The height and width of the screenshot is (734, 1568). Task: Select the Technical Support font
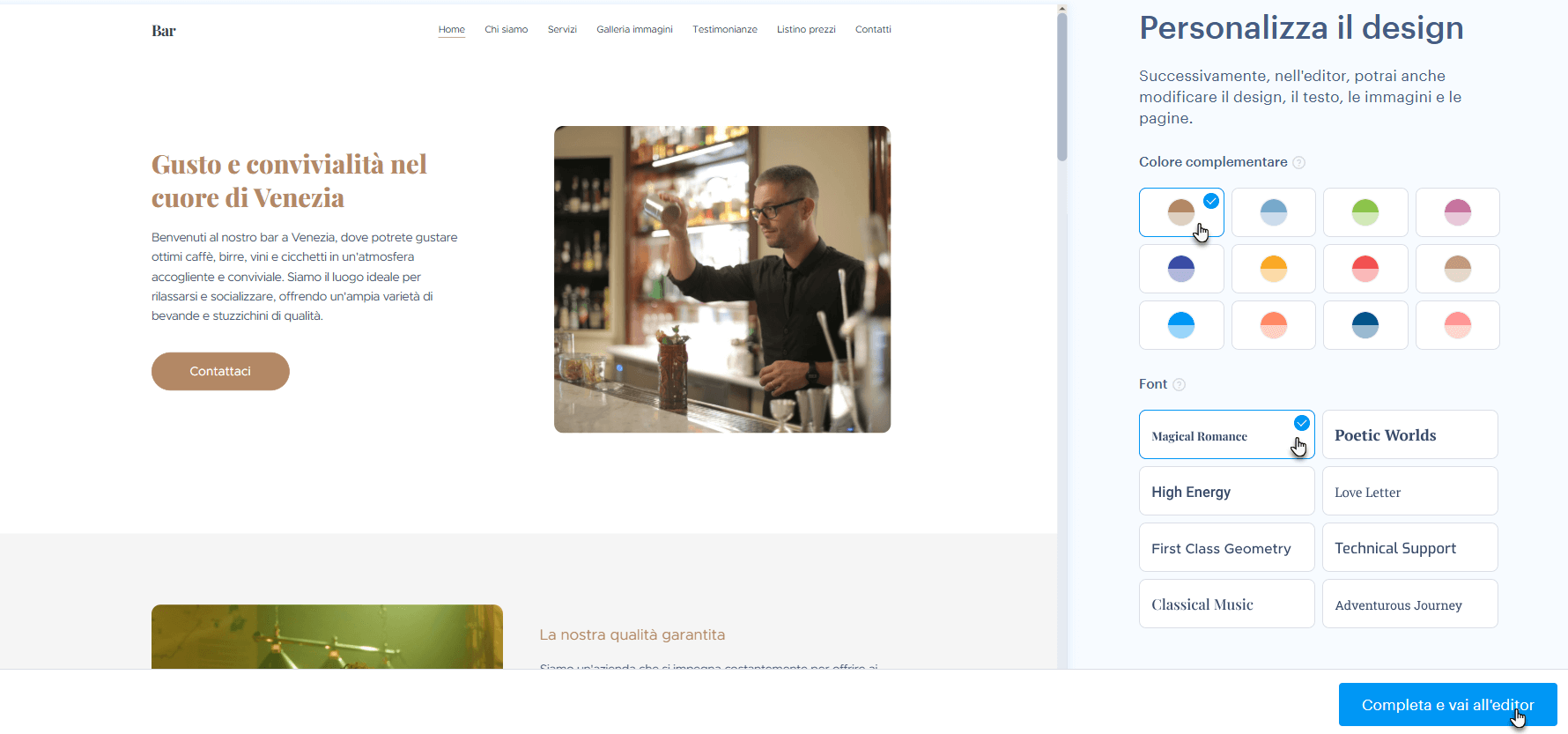1409,547
